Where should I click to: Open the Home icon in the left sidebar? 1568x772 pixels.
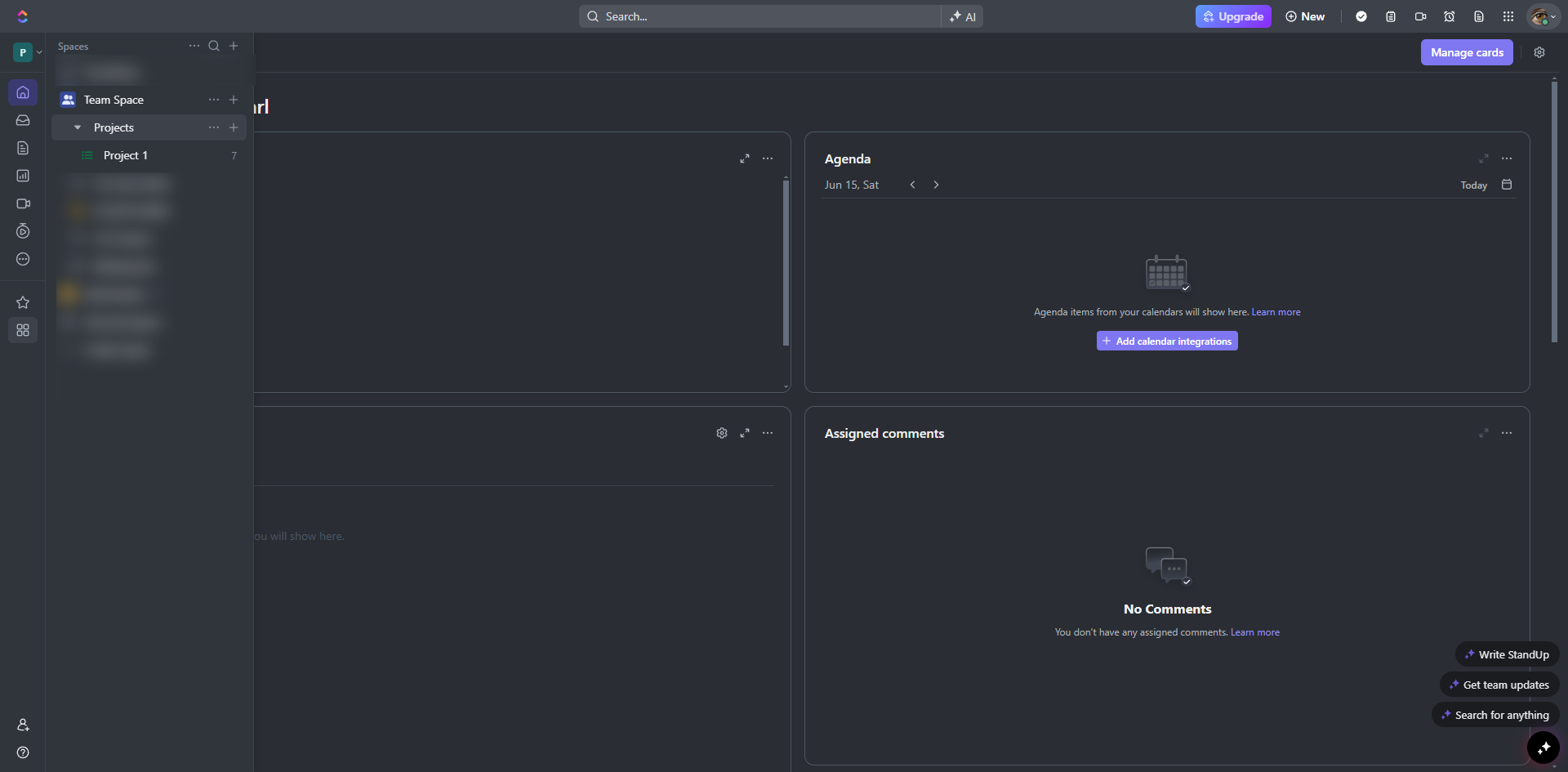[23, 92]
